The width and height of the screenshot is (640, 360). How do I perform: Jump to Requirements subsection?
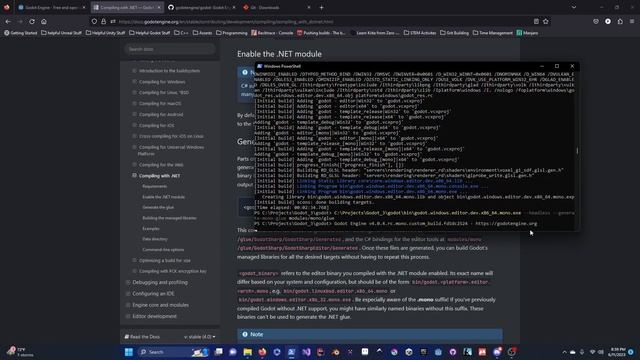click(155, 186)
